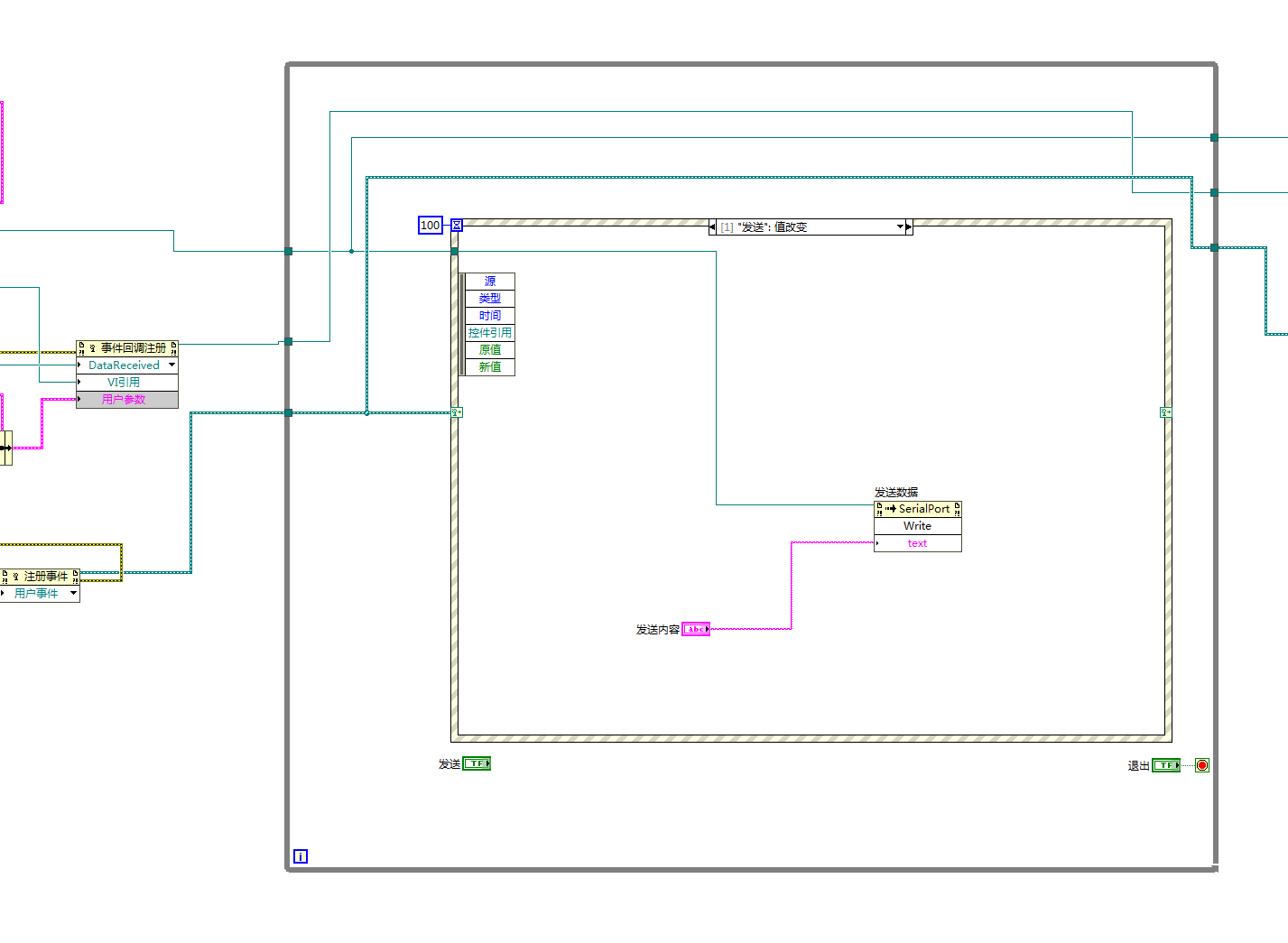The height and width of the screenshot is (943, 1288).
Task: Select the 类型 event data item
Action: pyautogui.click(x=490, y=299)
